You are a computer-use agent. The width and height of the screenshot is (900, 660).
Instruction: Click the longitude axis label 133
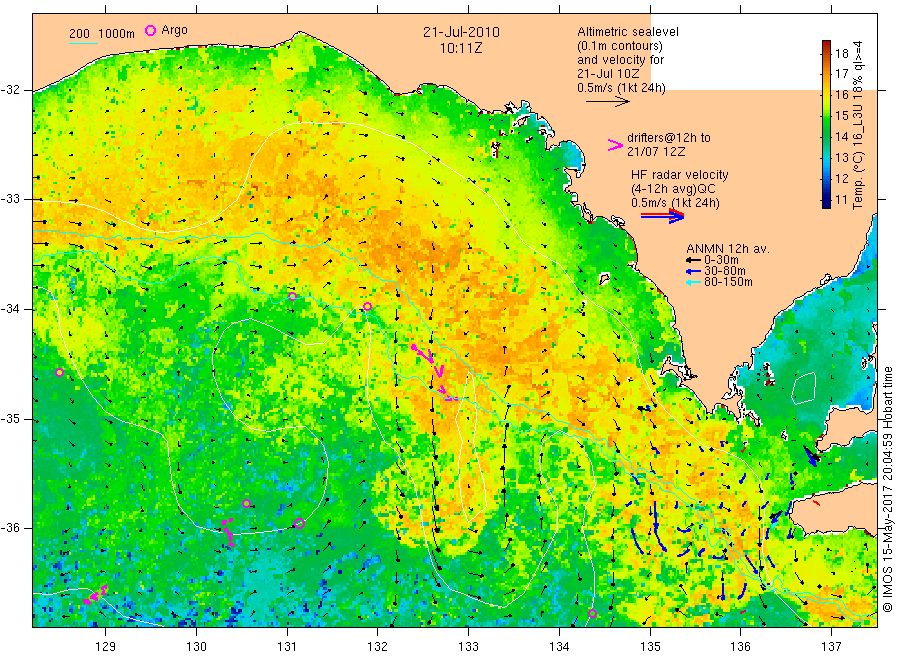pos(468,647)
